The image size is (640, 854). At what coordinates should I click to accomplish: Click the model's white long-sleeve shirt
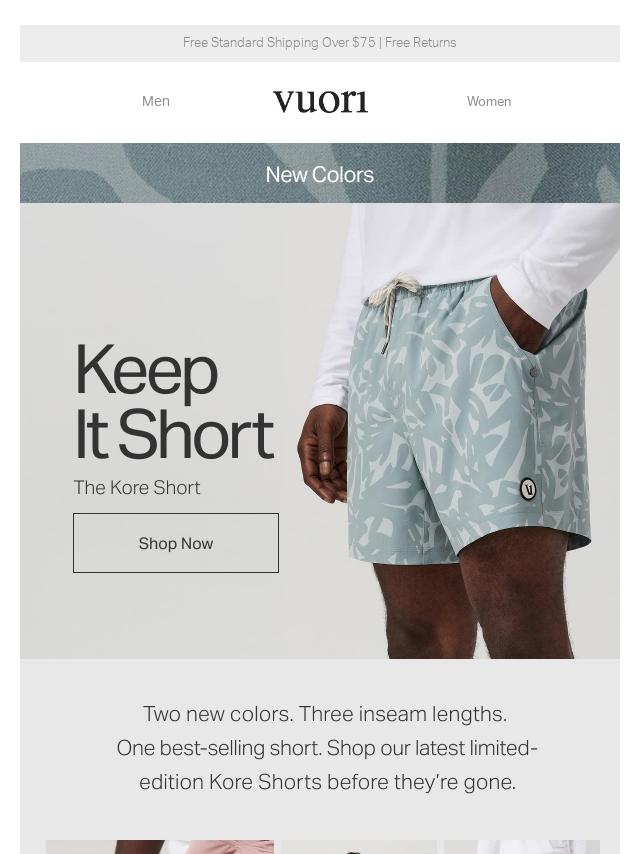[468, 272]
